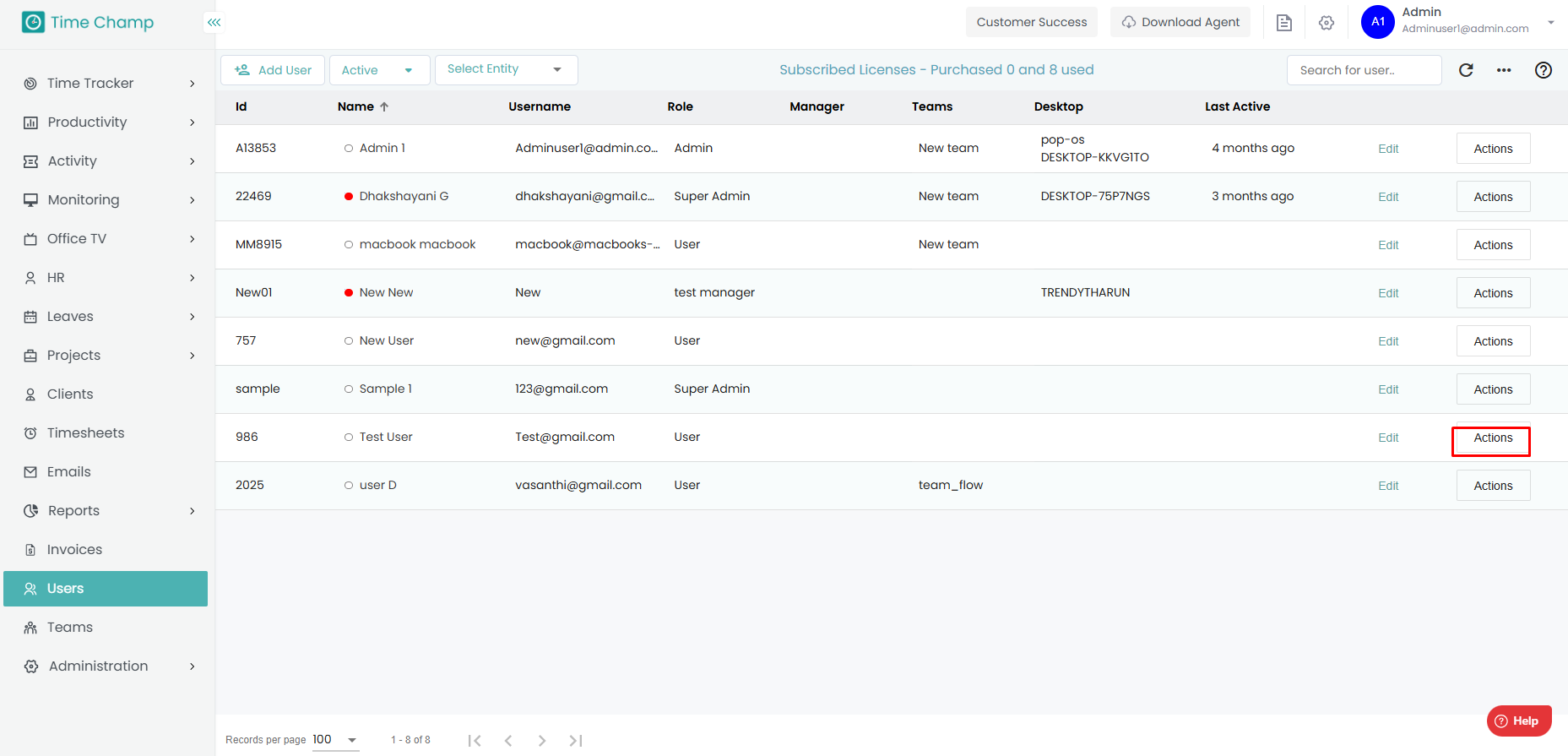The image size is (1568, 756).
Task: Click the Search for user field
Action: 1363,70
